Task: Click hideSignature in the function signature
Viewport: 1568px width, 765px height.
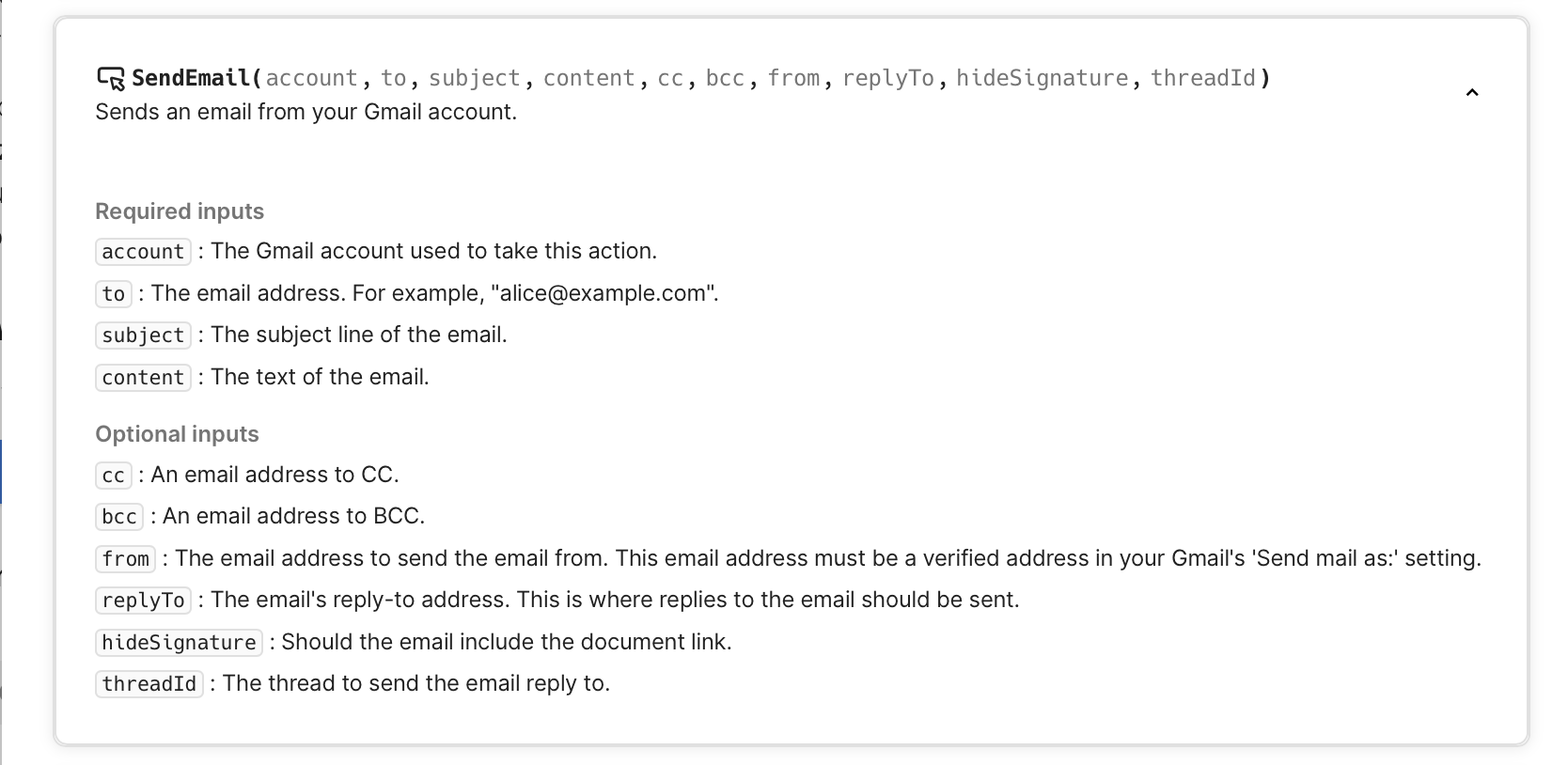Action: pyautogui.click(x=1042, y=78)
